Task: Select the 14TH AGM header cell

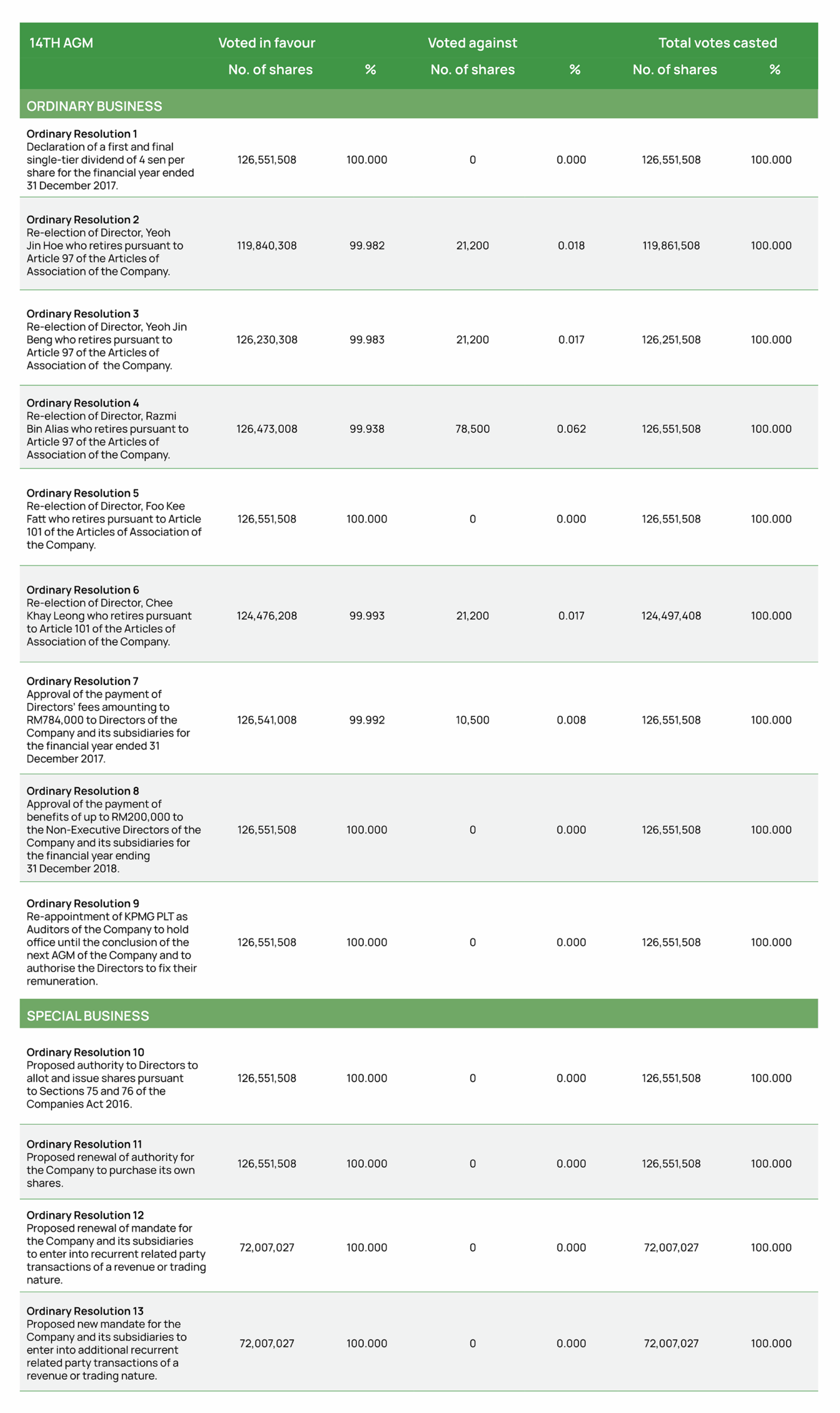Action: [x=61, y=43]
